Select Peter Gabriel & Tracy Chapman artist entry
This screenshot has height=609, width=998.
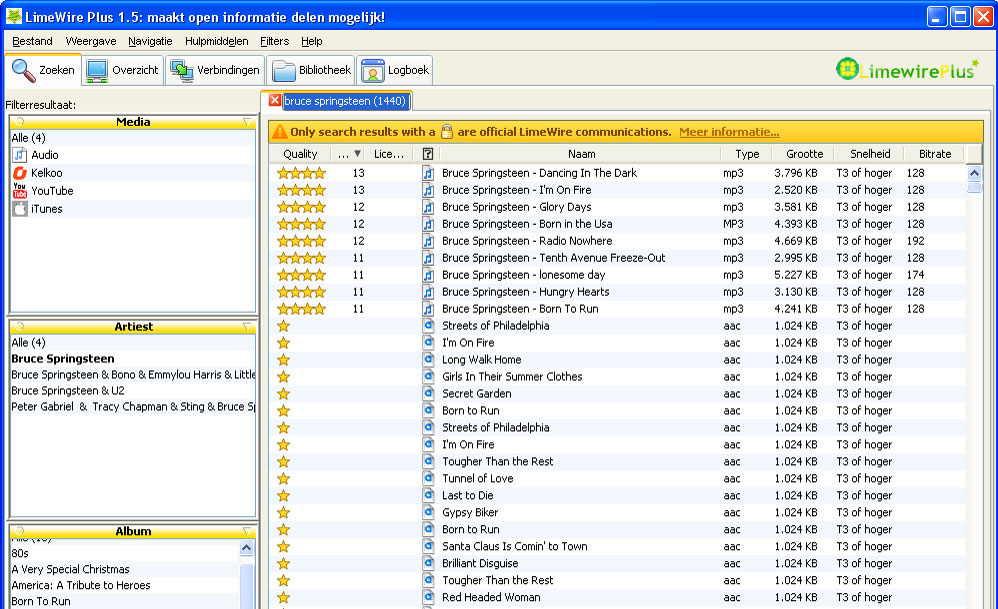coord(132,407)
